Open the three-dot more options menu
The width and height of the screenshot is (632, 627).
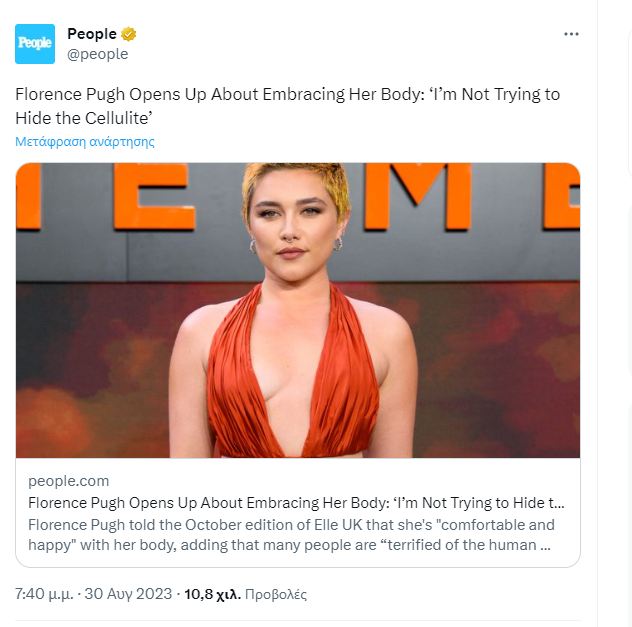[x=571, y=34]
